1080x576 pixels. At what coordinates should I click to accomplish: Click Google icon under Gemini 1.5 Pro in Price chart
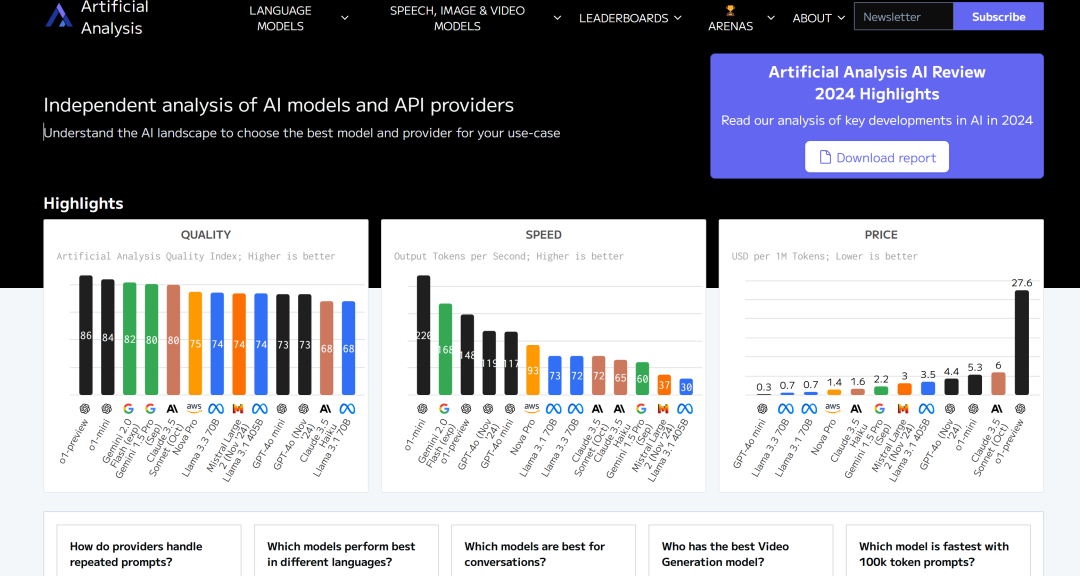(880, 409)
